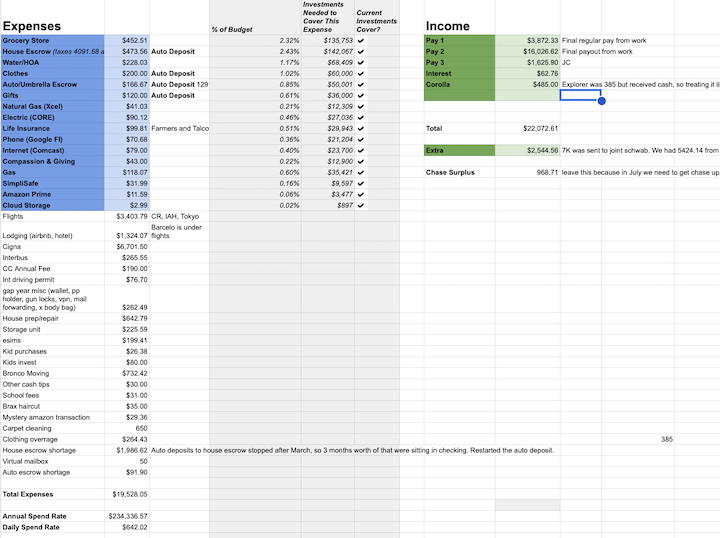Click the green Extra label cell
The height and width of the screenshot is (538, 720).
point(460,151)
